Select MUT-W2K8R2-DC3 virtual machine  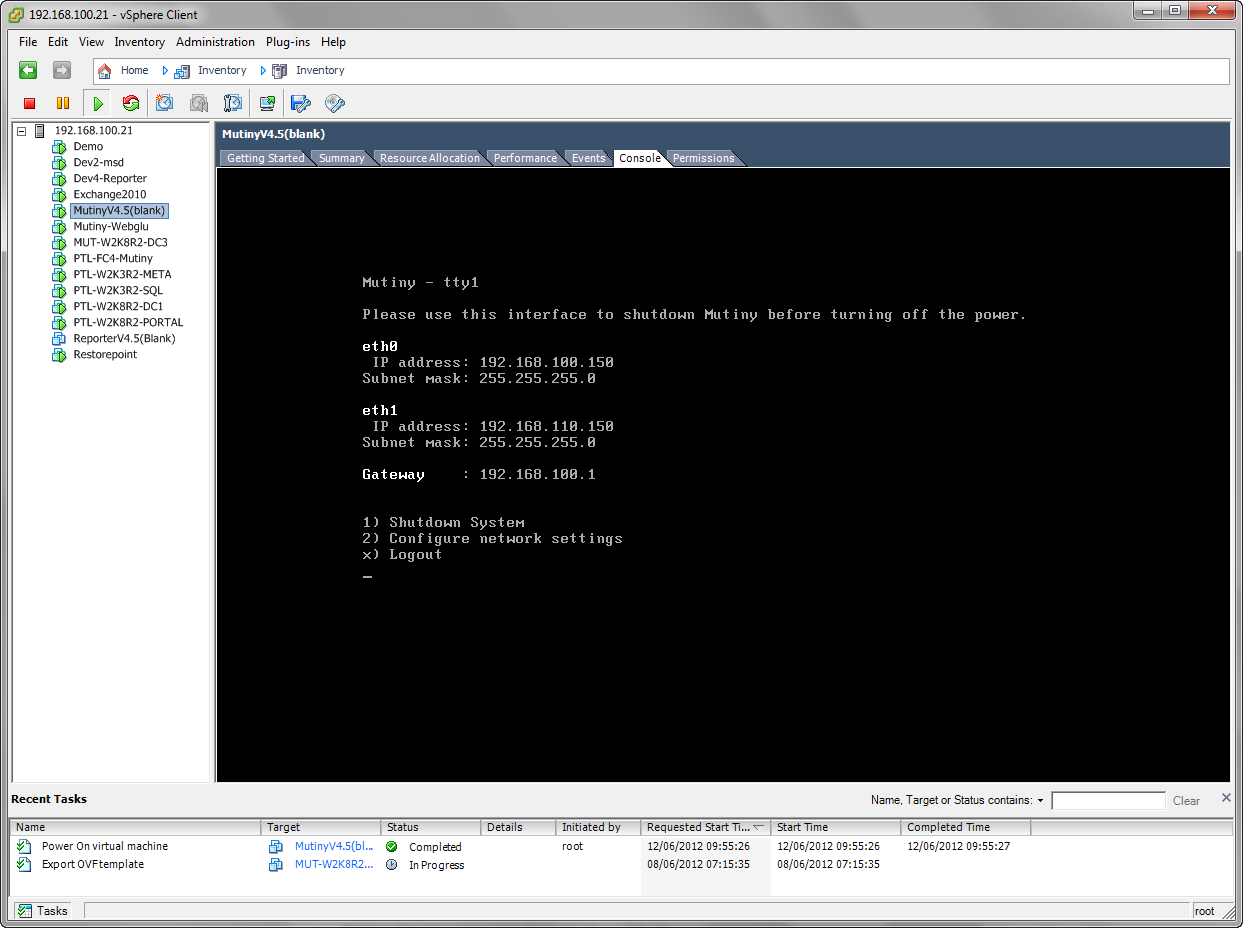[x=120, y=243]
